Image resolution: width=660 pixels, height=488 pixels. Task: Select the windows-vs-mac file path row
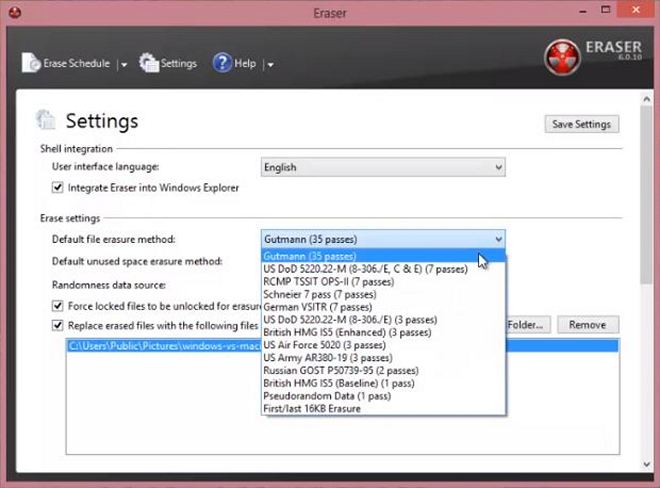(x=343, y=346)
